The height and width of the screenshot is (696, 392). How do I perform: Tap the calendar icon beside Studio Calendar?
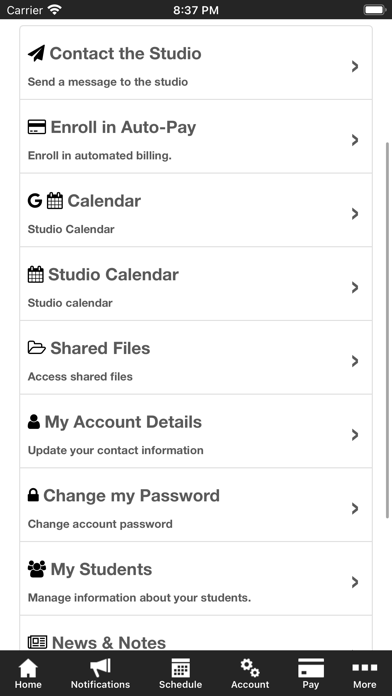point(36,275)
